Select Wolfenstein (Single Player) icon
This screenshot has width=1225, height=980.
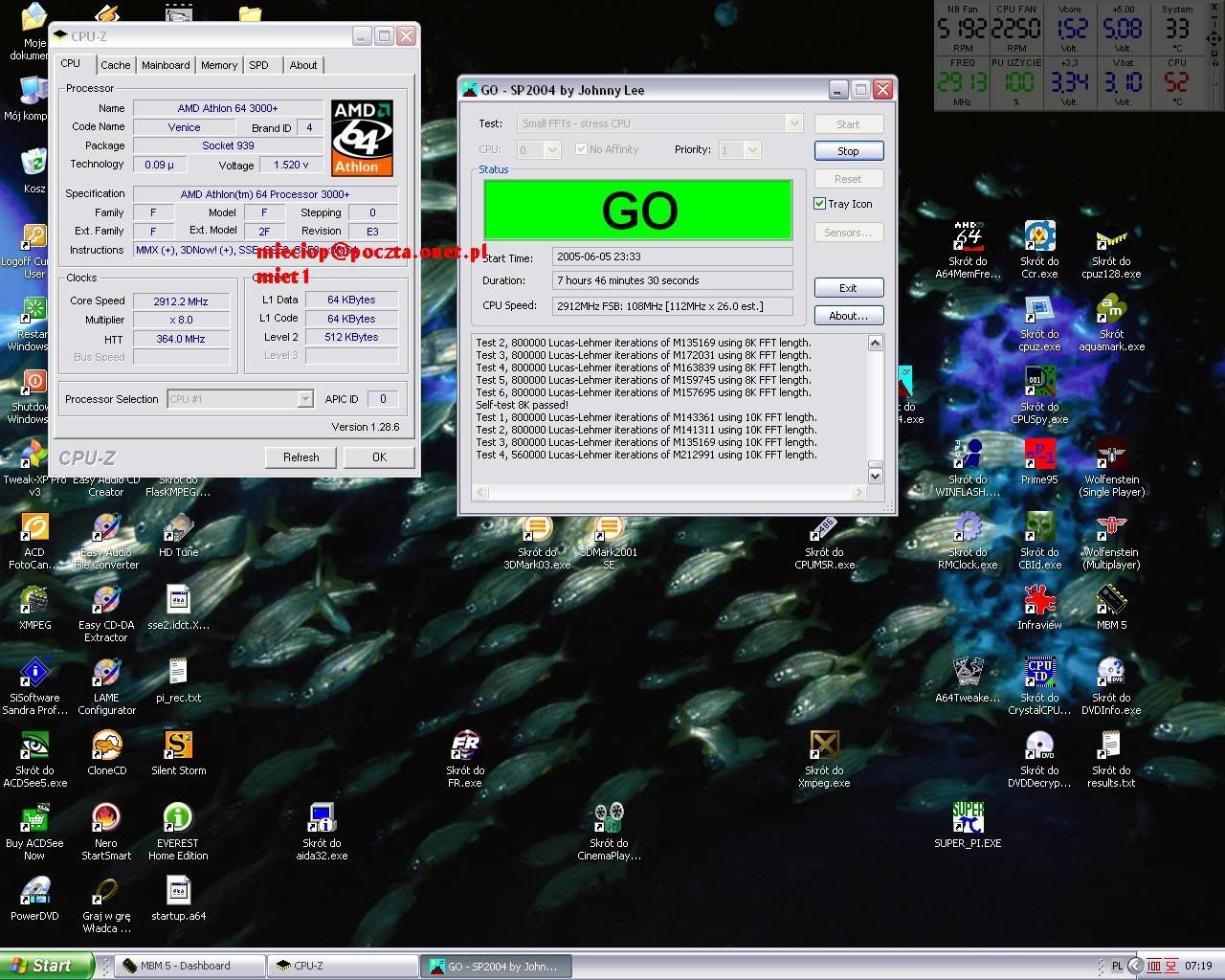pyautogui.click(x=1111, y=467)
